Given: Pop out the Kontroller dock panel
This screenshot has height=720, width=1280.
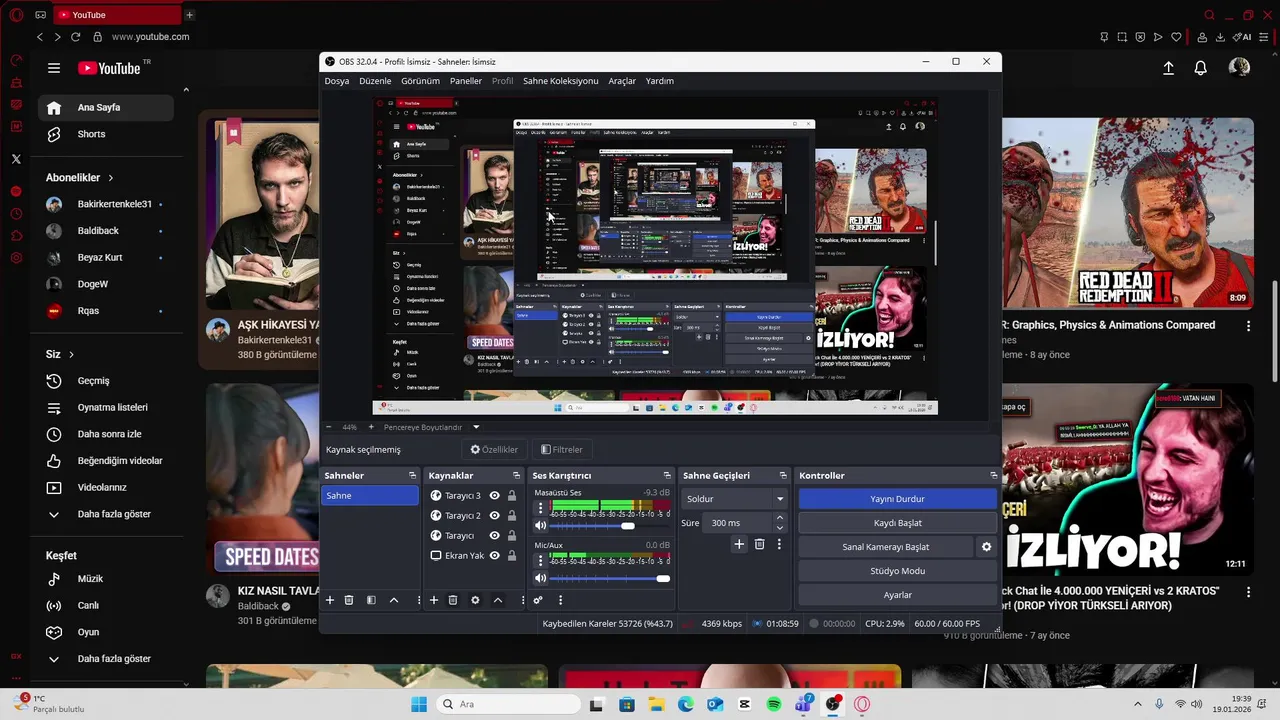Looking at the screenshot, I should tap(993, 476).
